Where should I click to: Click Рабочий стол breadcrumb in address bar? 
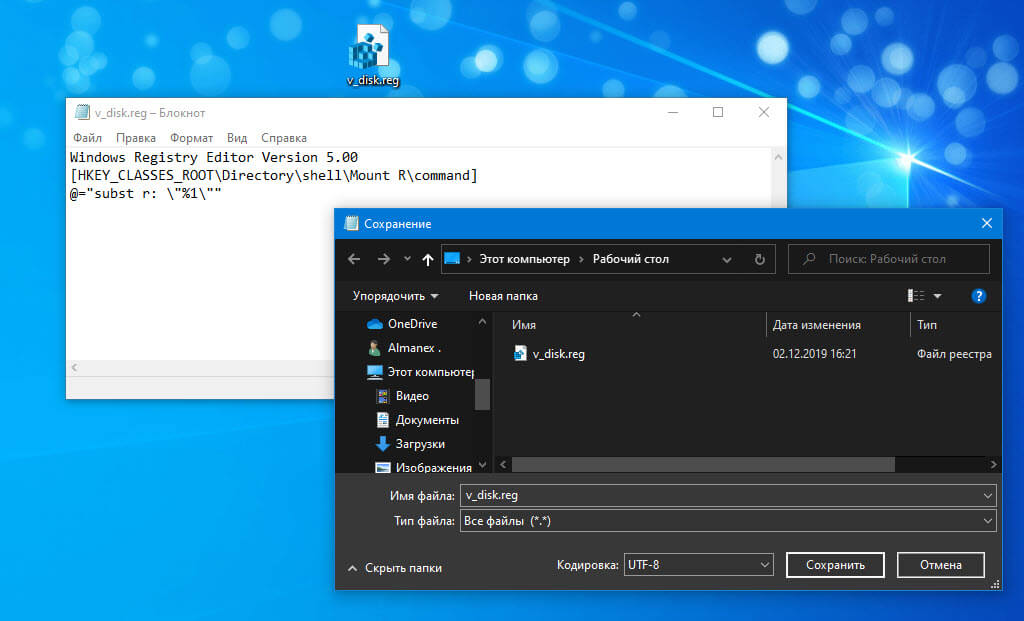631,259
